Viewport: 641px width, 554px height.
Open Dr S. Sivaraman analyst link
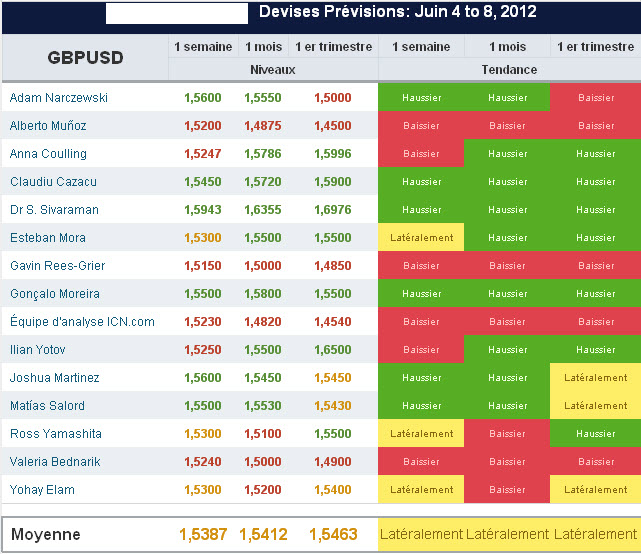[54, 210]
